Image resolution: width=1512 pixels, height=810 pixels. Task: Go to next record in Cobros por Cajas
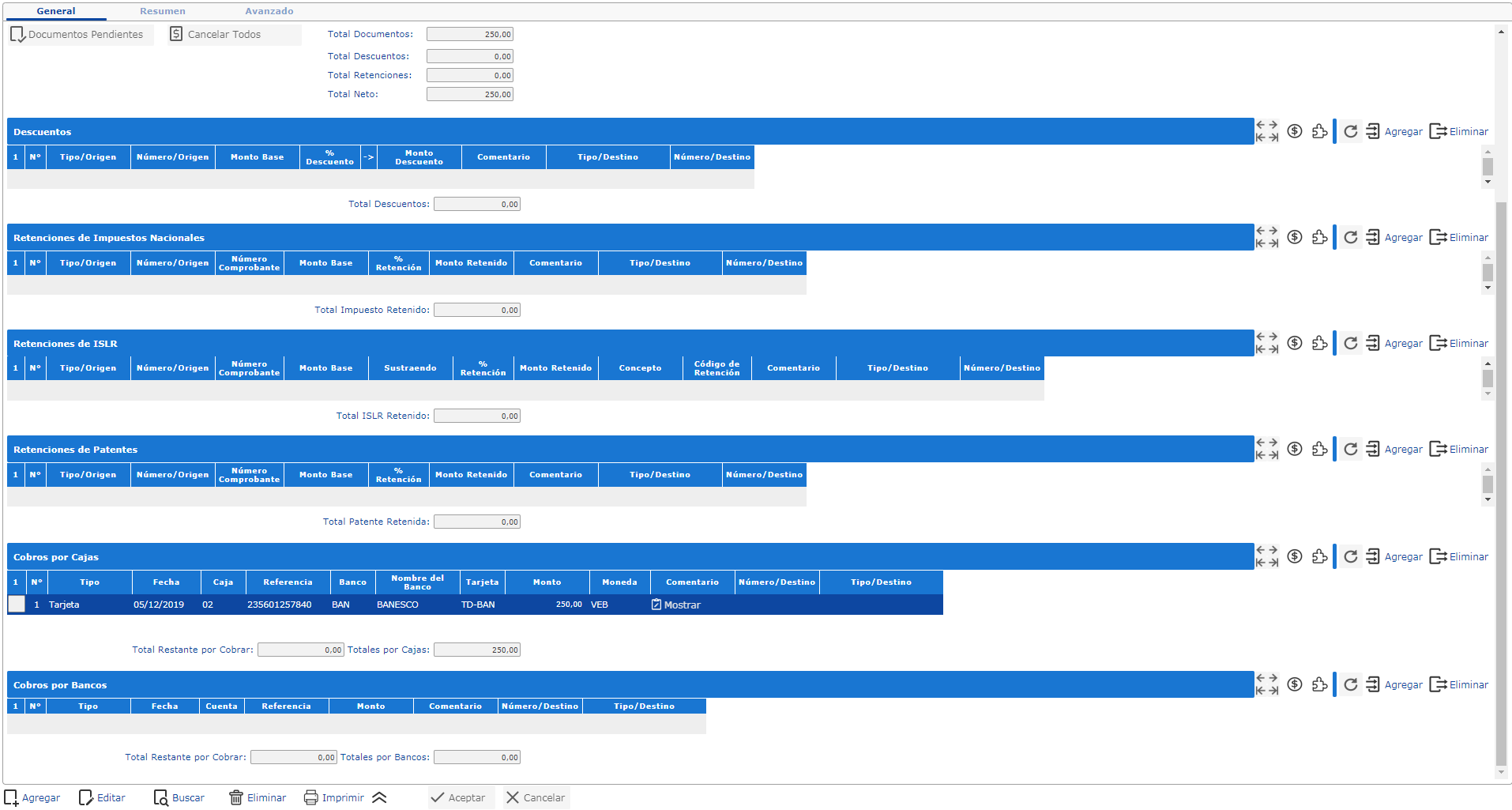pos(1273,550)
